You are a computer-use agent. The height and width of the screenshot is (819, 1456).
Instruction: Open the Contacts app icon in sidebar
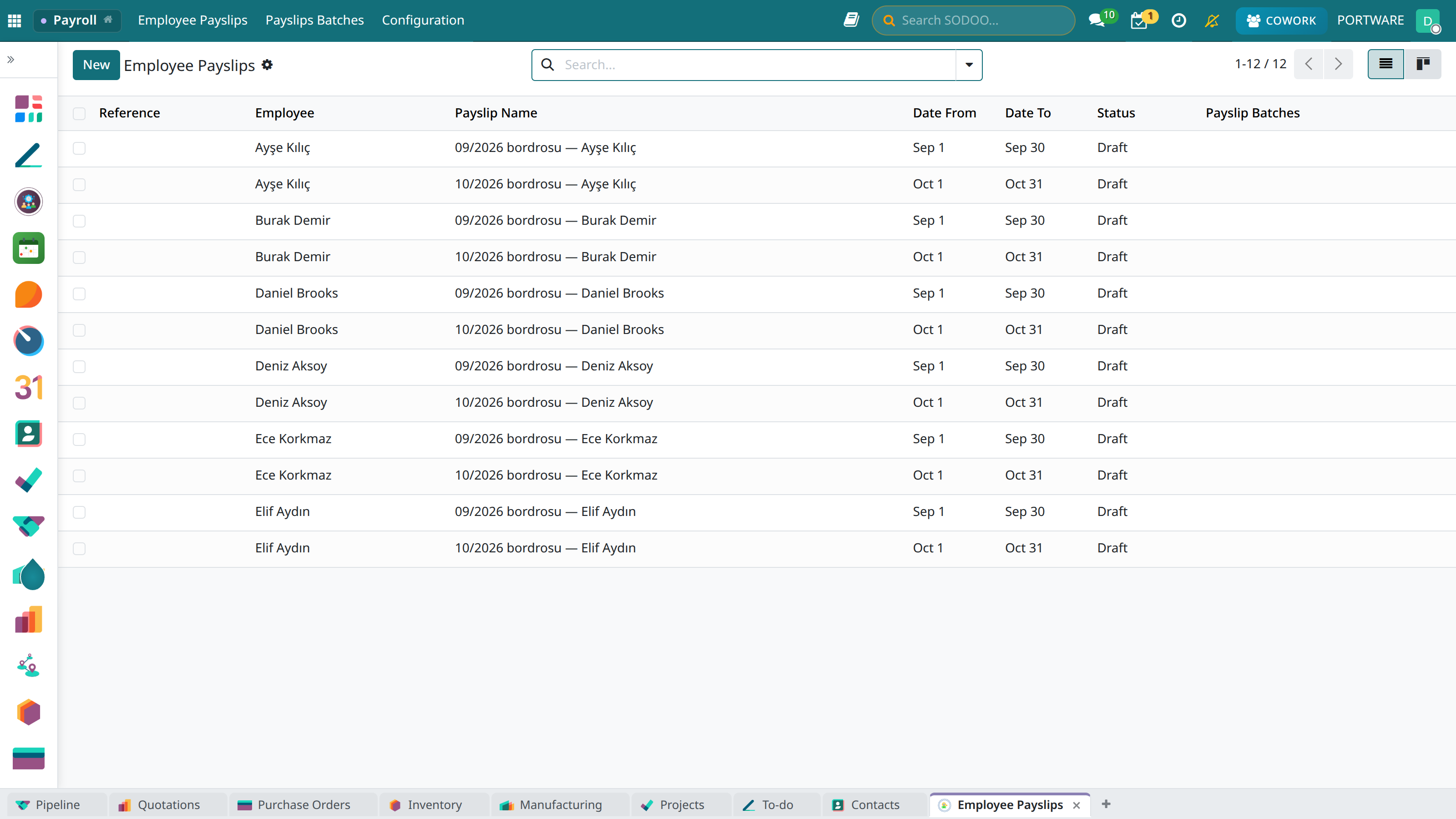tap(28, 434)
